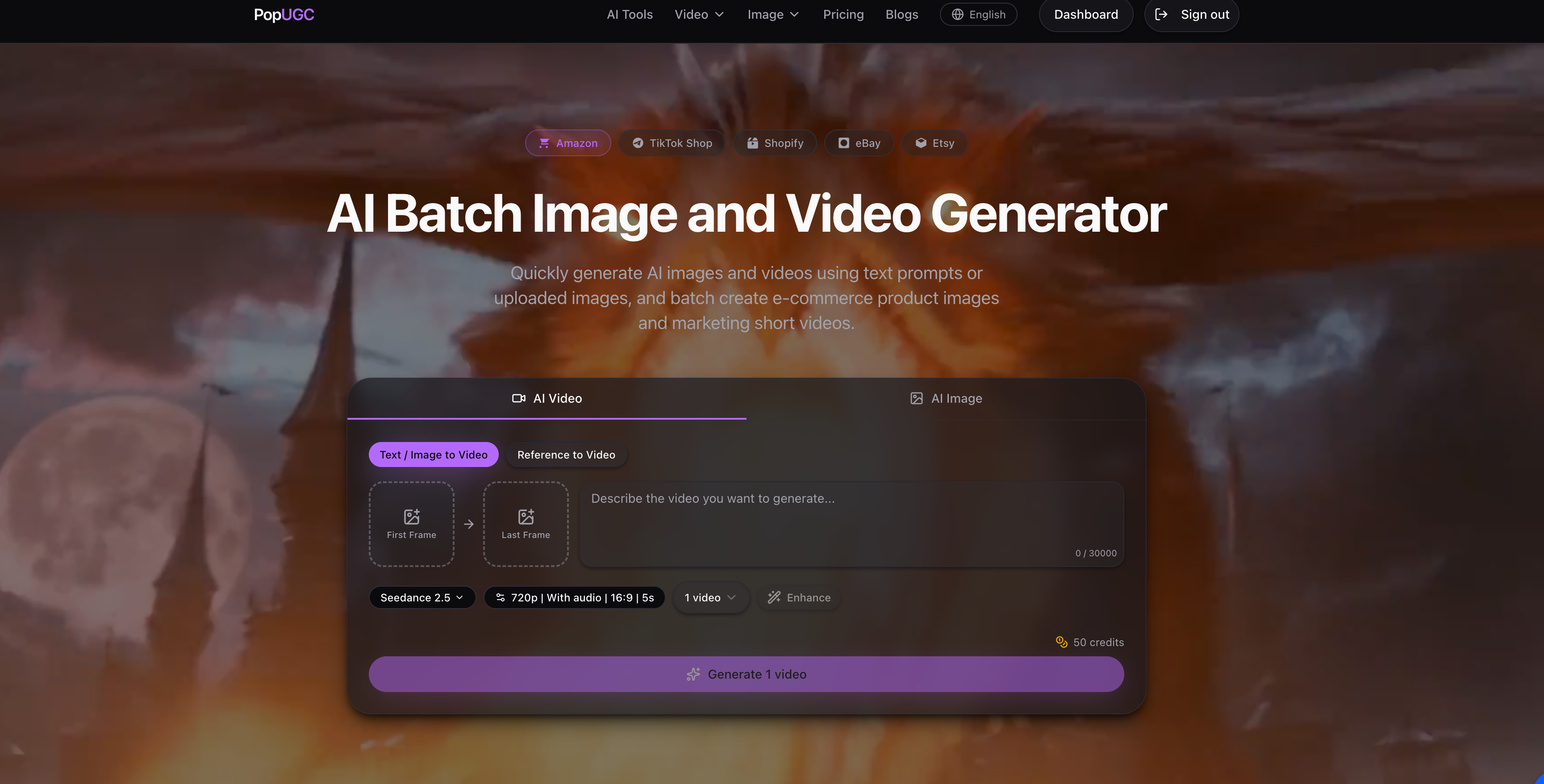The width and height of the screenshot is (1544, 784).
Task: Click the 50 credits indicator
Action: 1089,642
